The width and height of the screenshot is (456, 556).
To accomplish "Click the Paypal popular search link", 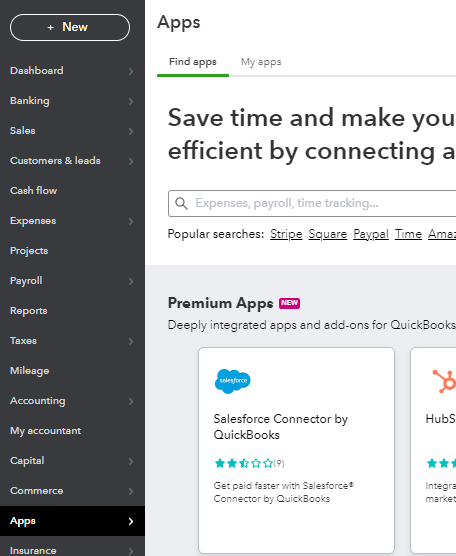I will click(371, 234).
